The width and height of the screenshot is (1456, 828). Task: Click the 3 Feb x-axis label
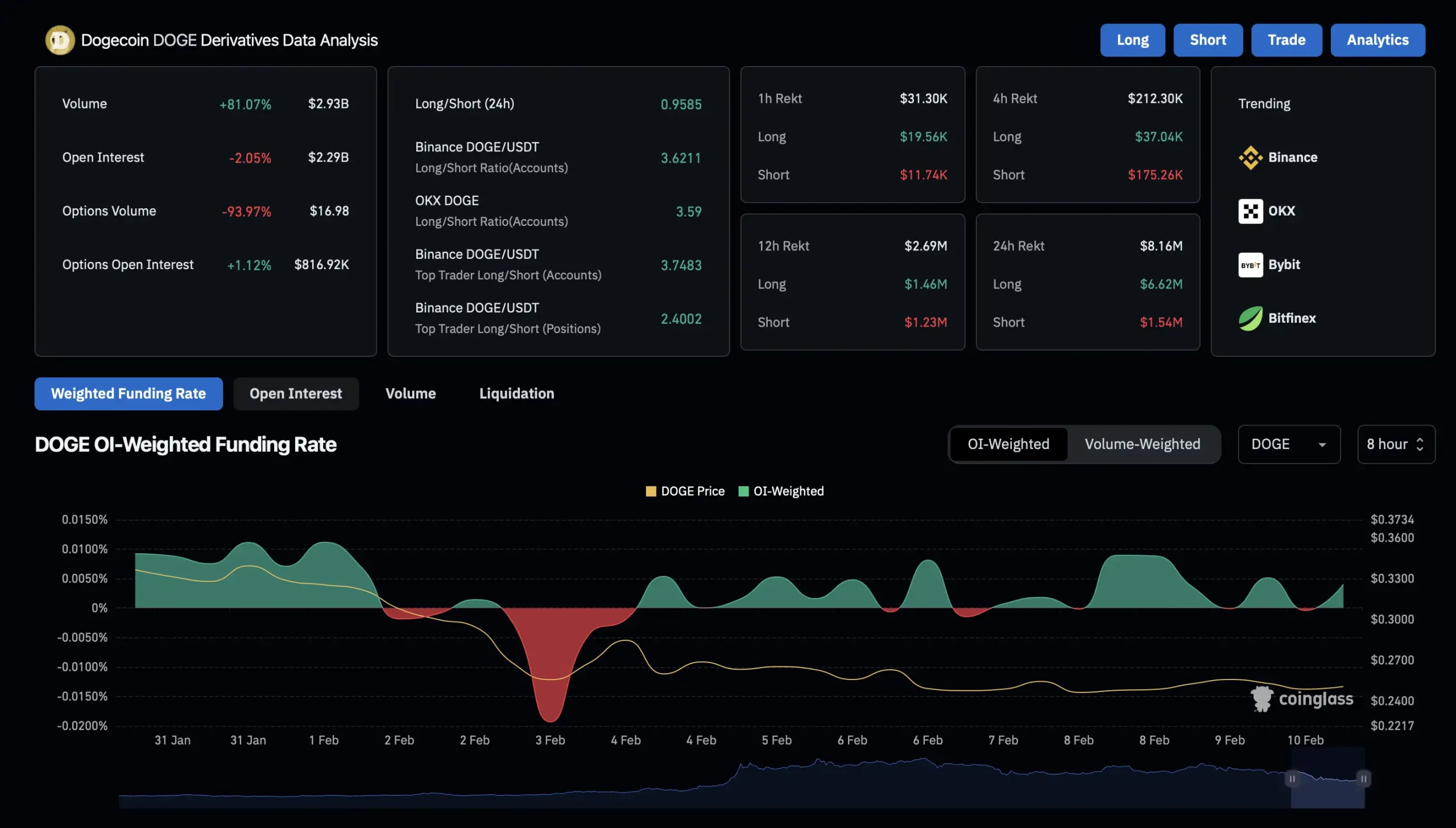click(x=550, y=740)
